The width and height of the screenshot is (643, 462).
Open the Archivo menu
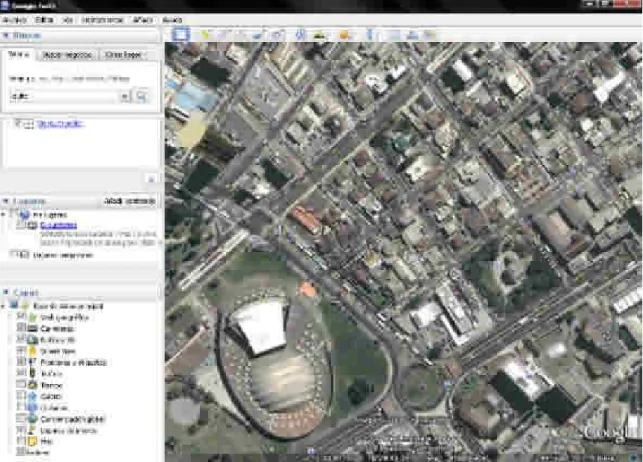(14, 20)
